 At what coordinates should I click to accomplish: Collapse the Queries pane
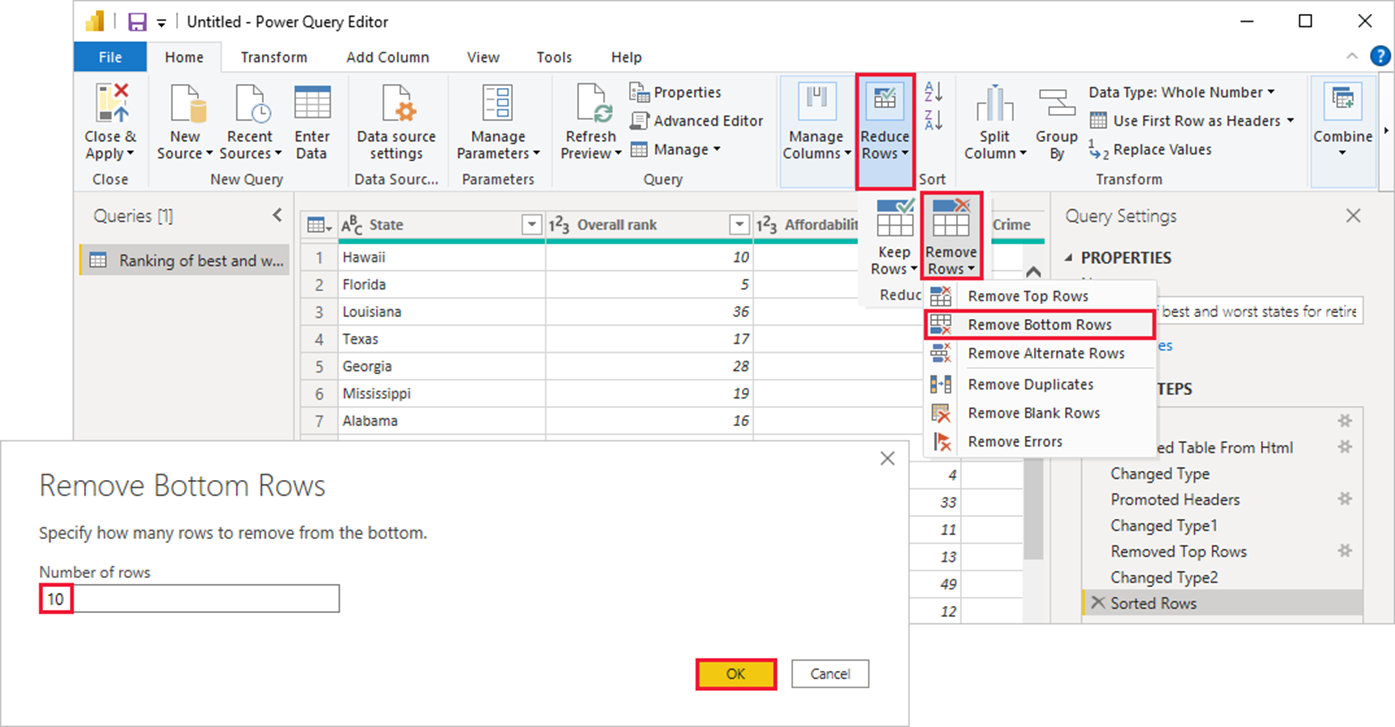(277, 216)
